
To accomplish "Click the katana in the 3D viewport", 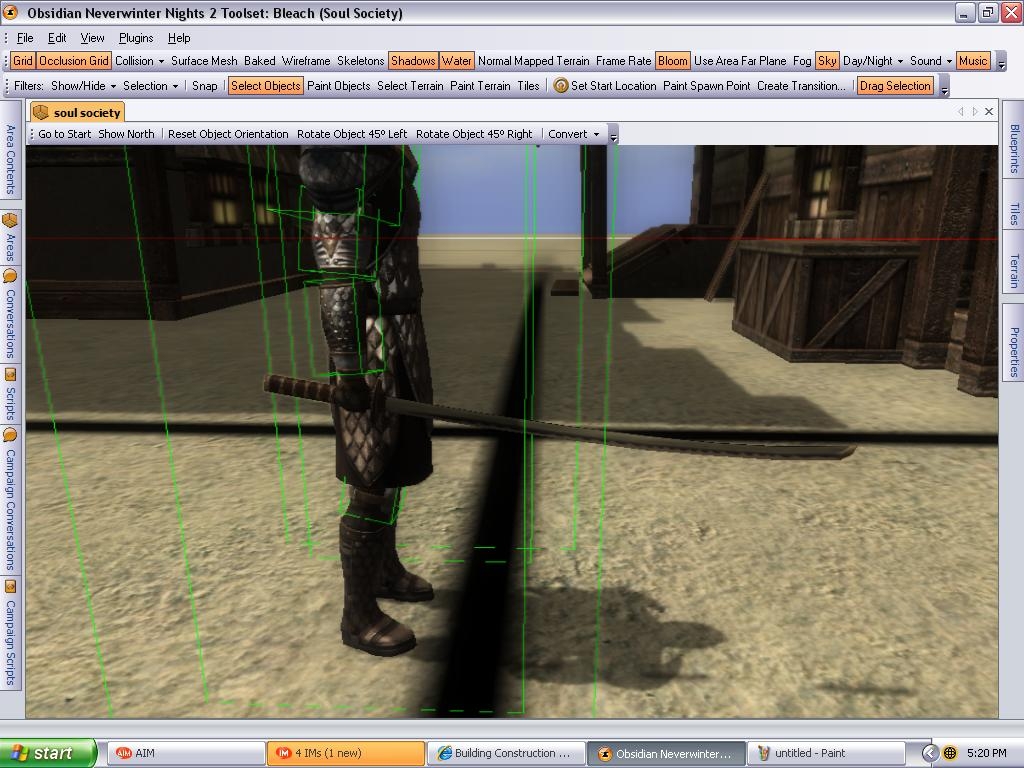I will pyautogui.click(x=600, y=425).
